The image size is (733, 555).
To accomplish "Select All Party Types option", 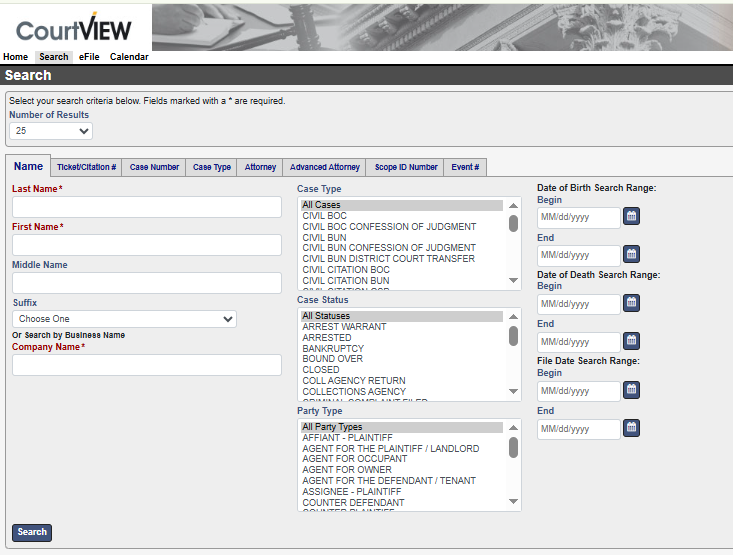I will coord(402,427).
